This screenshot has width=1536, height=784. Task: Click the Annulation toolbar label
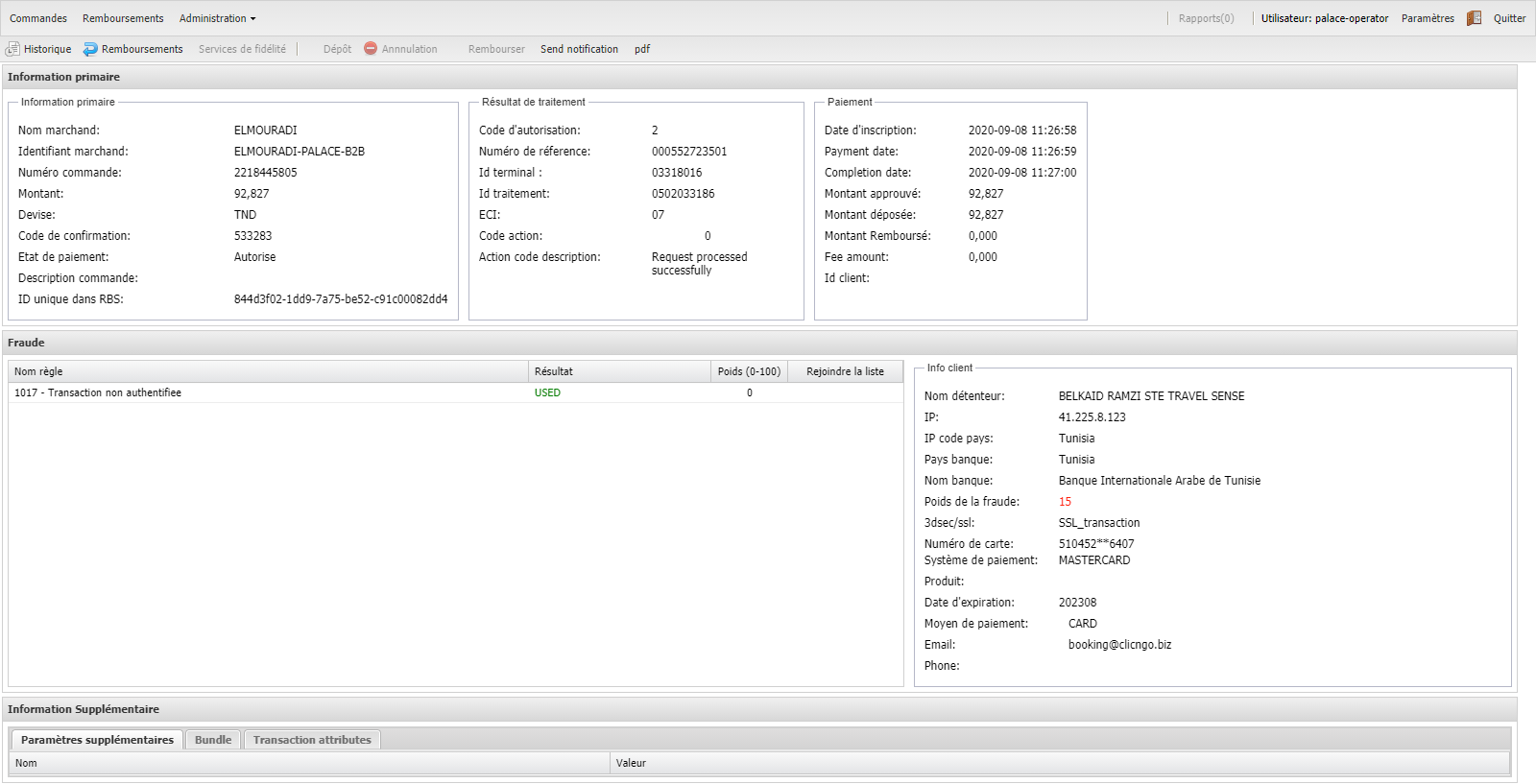pos(409,49)
